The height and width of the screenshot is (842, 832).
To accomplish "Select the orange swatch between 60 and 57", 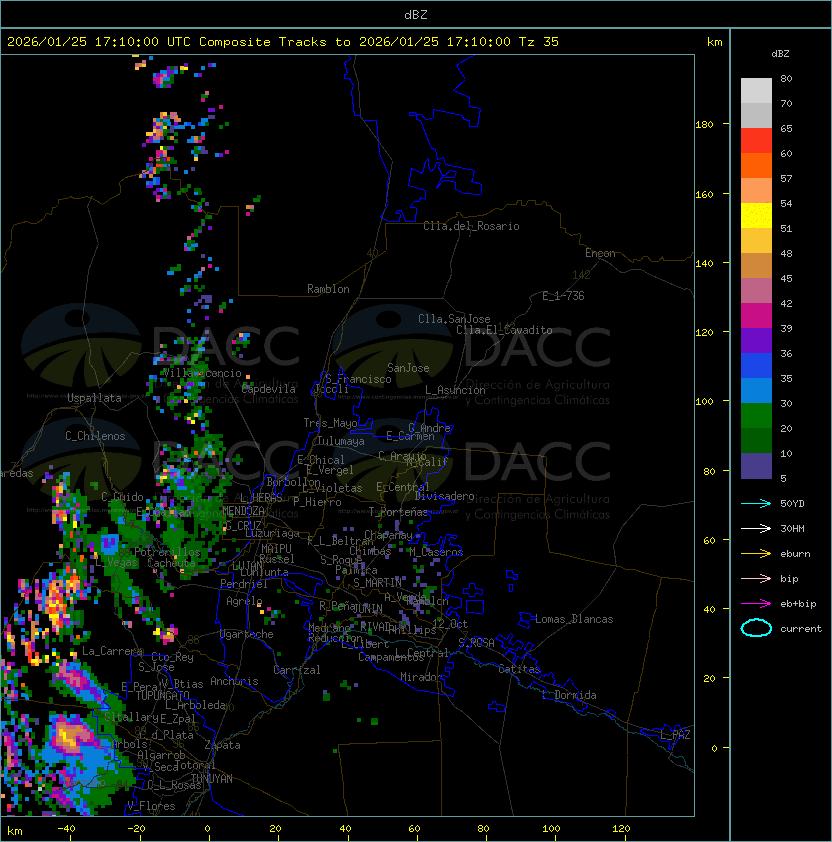I will pos(756,166).
